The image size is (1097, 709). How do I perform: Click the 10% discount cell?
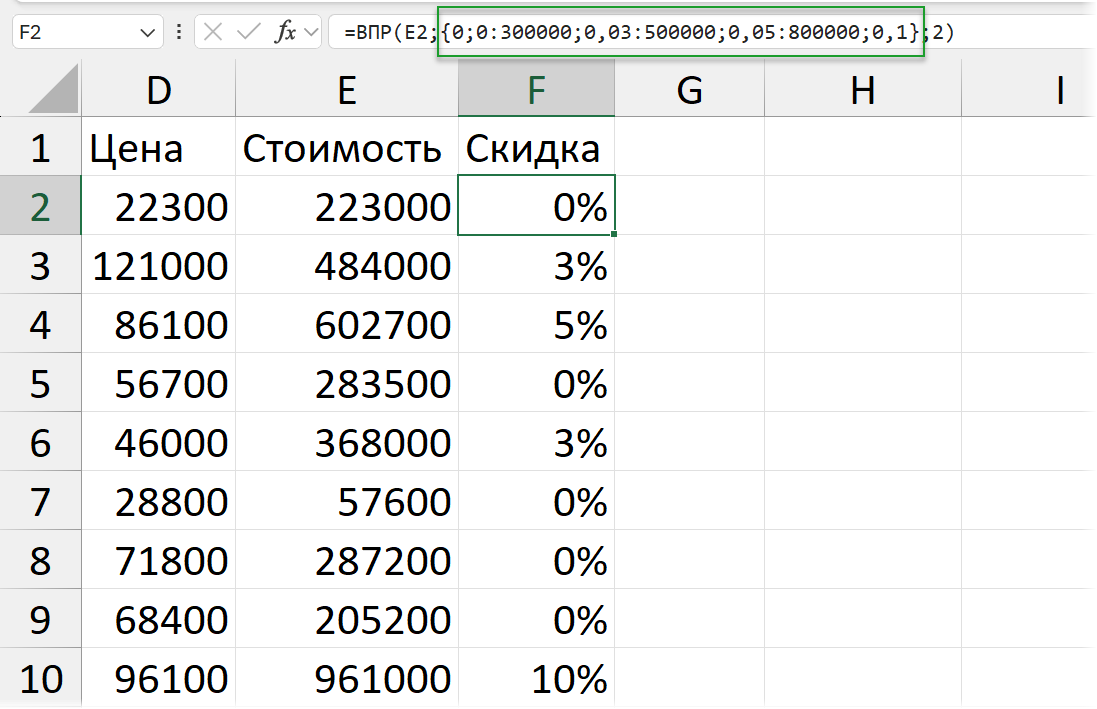(x=537, y=678)
